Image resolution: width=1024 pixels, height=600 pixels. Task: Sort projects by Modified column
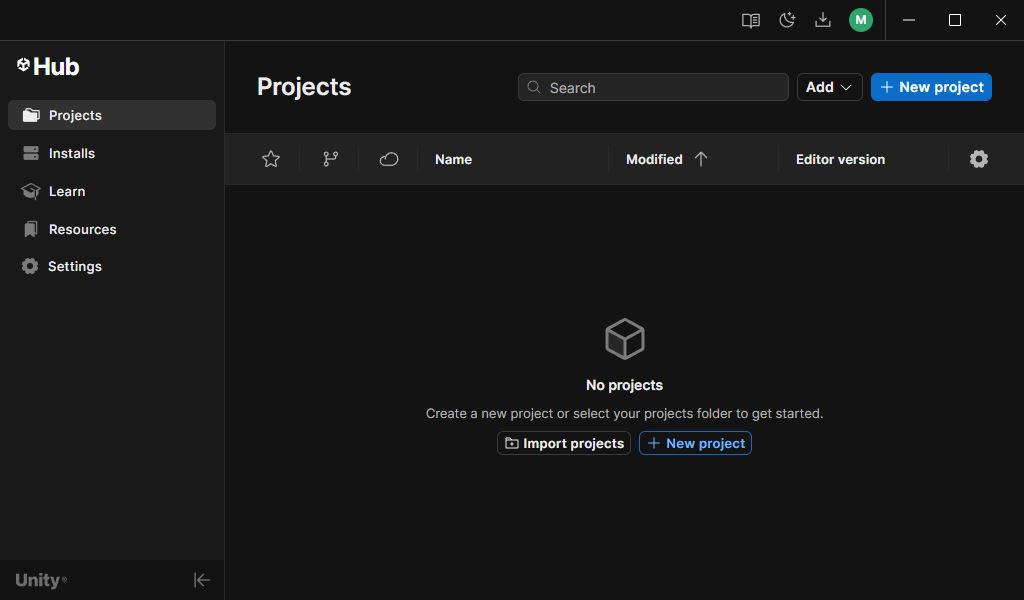click(654, 159)
